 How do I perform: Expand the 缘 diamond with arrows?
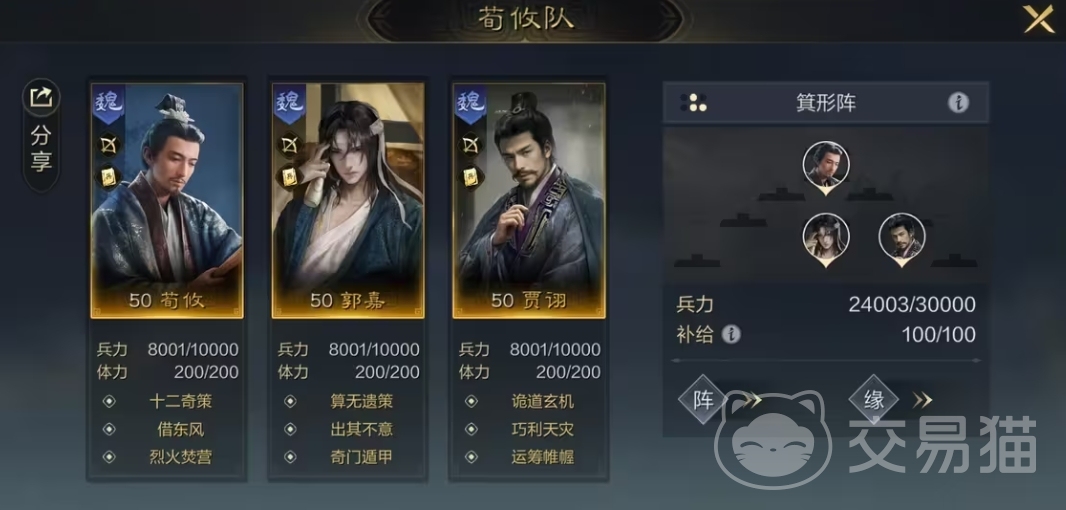[891, 400]
